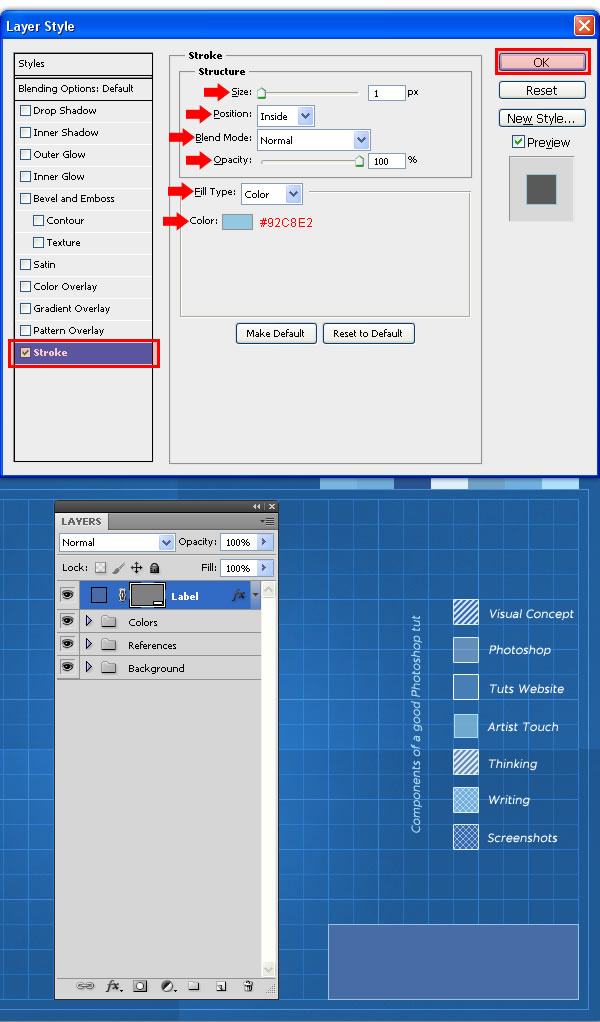The width and height of the screenshot is (600, 1022).
Task: Confirm with the OK button
Action: tap(542, 62)
